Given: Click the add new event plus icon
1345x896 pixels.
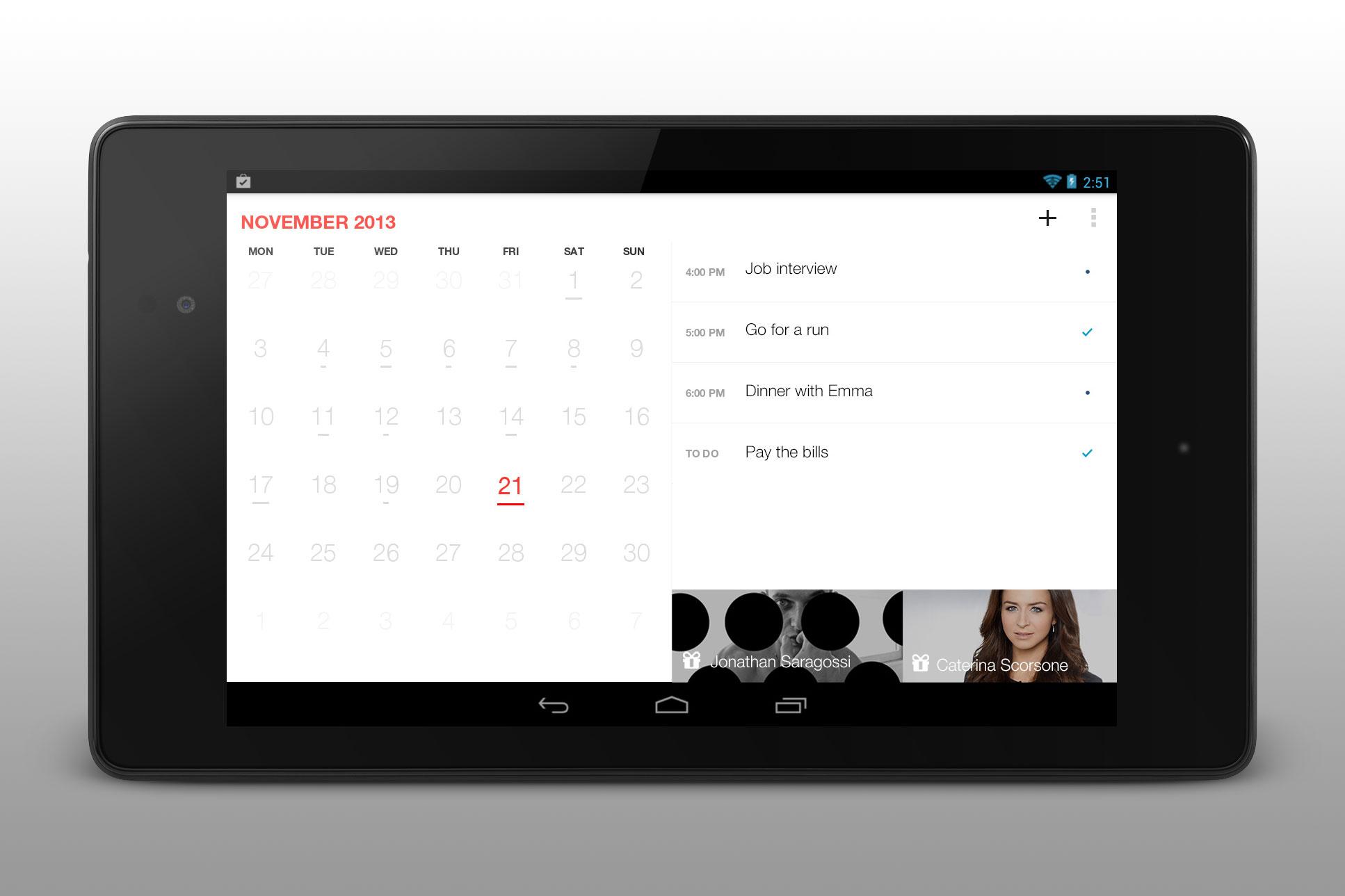Looking at the screenshot, I should coord(1048,221).
